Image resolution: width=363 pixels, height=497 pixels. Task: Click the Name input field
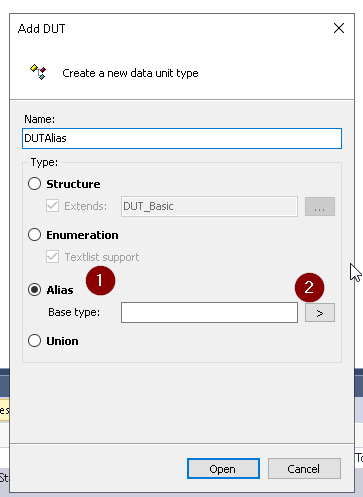tap(182, 138)
